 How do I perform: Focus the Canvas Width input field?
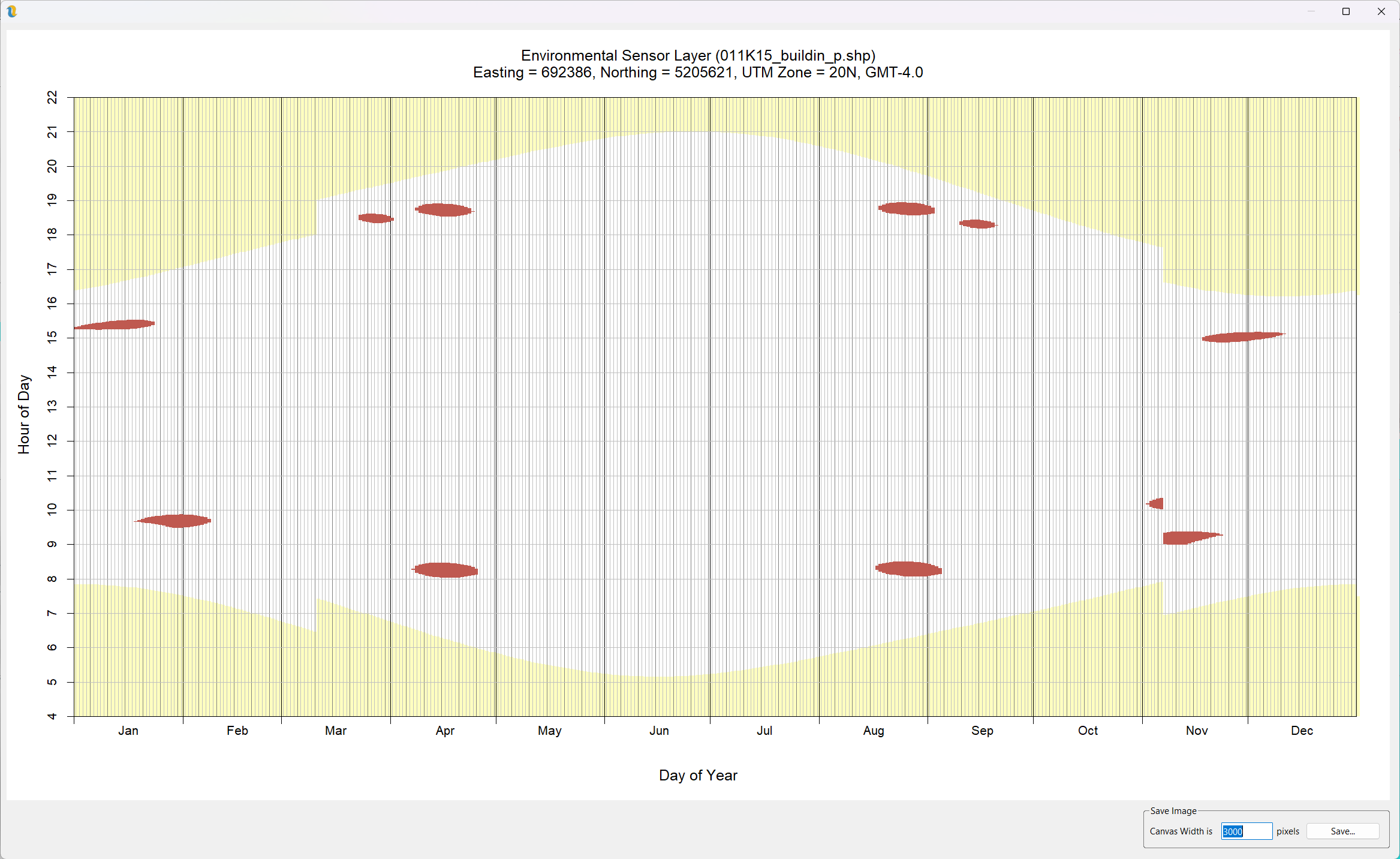(x=1246, y=831)
